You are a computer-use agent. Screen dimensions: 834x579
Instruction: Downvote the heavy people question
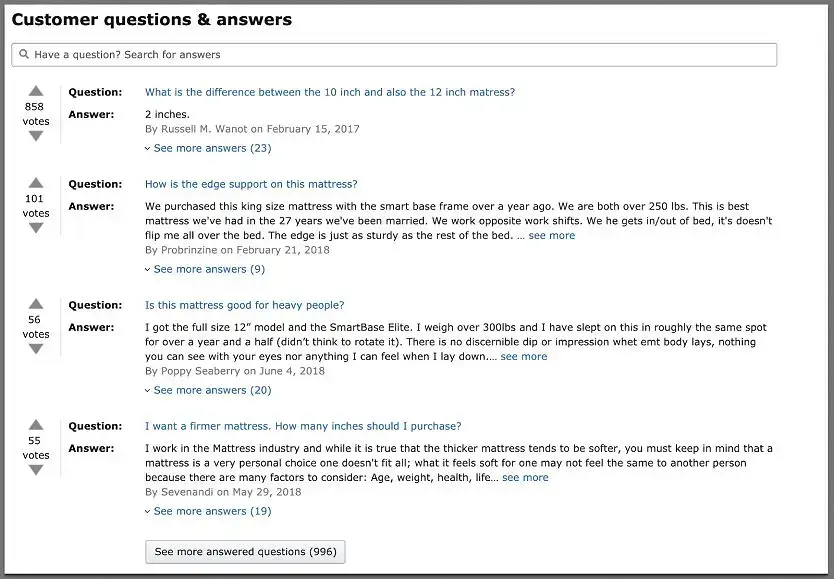[x=36, y=349]
